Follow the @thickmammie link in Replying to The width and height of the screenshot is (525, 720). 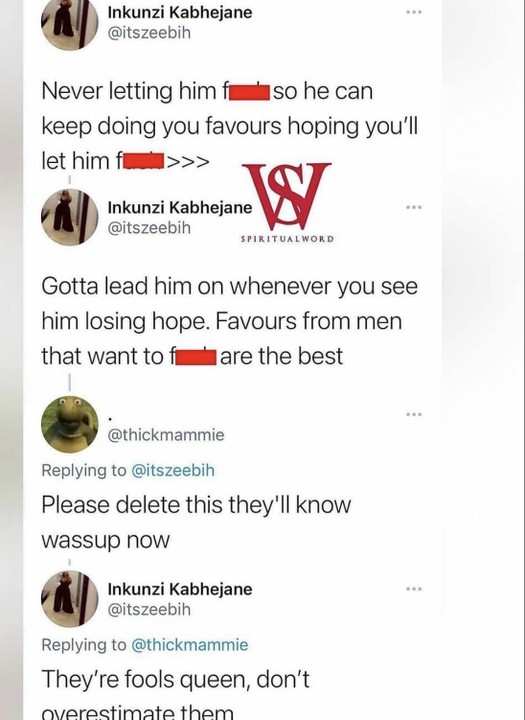pos(190,645)
